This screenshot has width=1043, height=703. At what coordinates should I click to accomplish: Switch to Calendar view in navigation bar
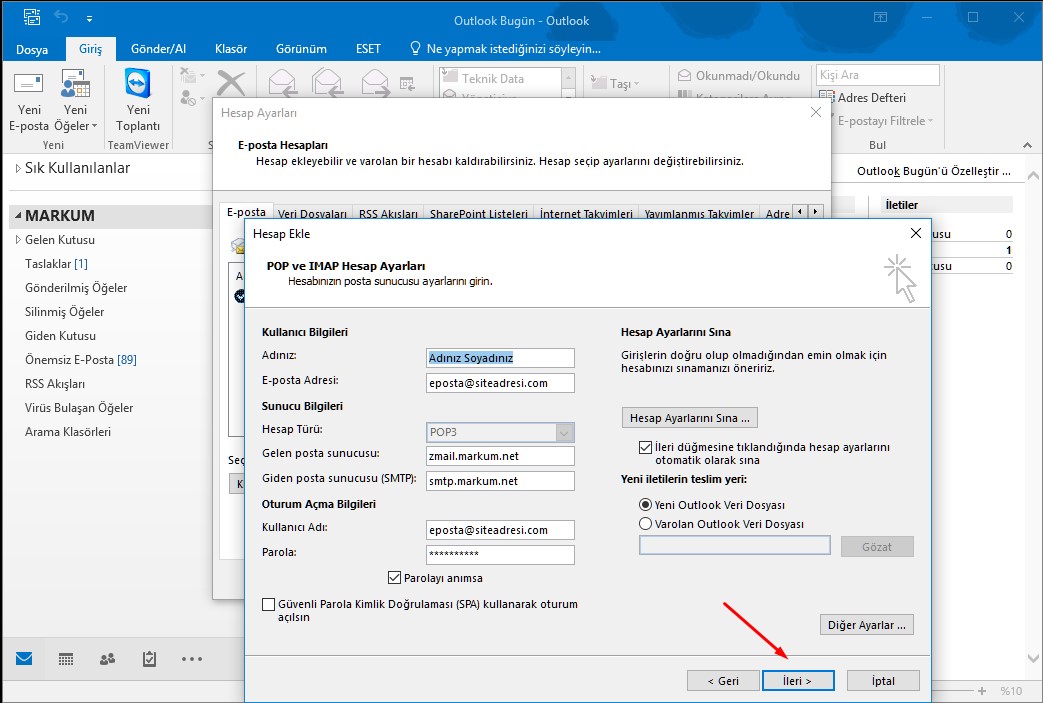66,659
